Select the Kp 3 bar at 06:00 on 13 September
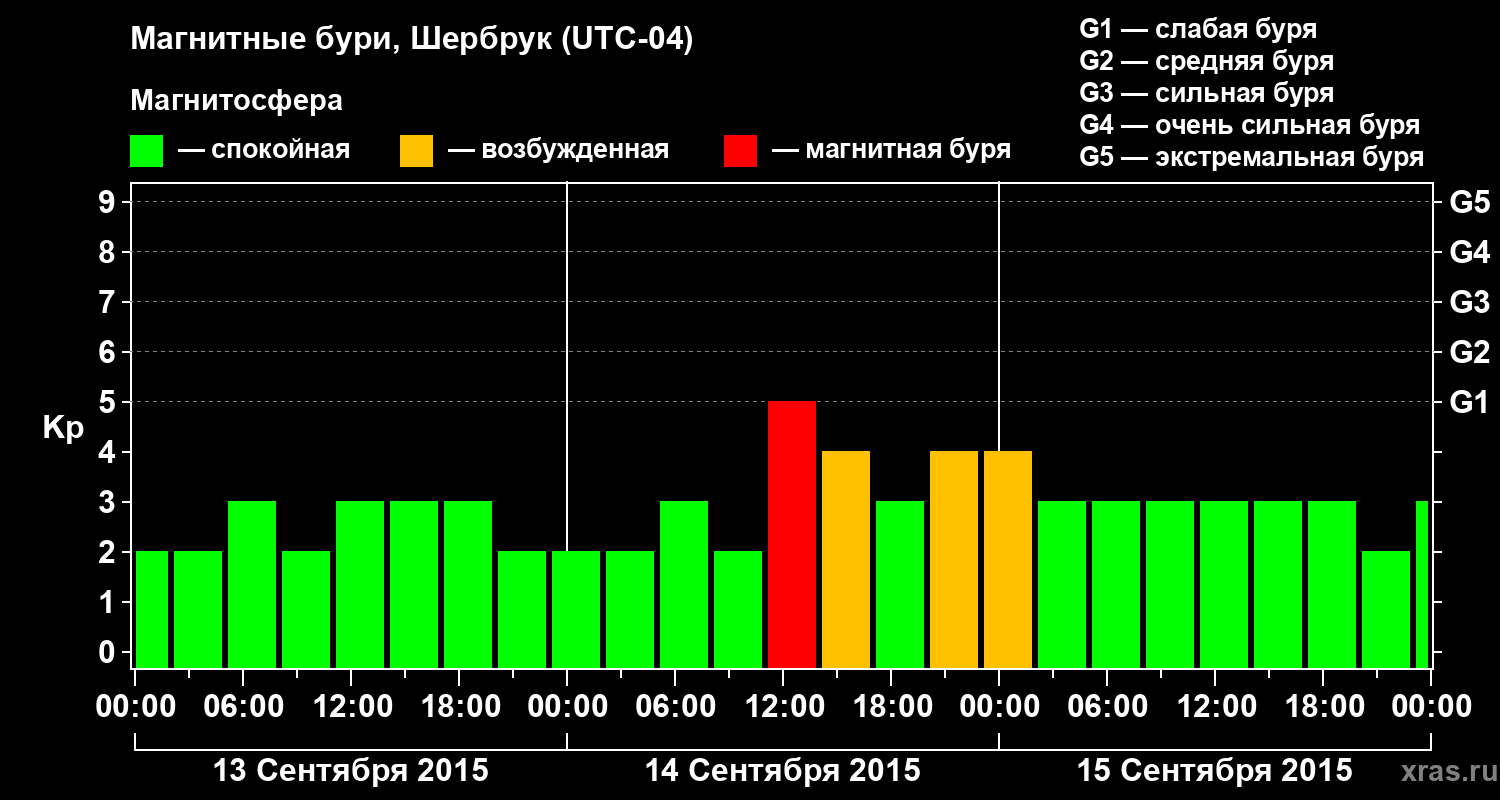 click(252, 585)
